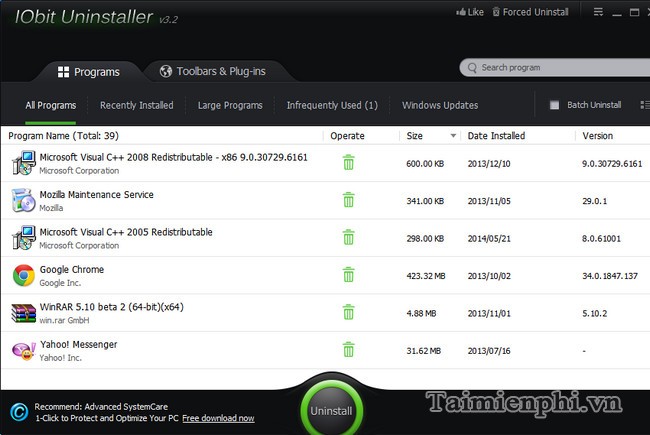Screen dimensions: 650x435
Task: Click trash icon for Visual C++ 2005 Redistributable
Action: tap(349, 237)
